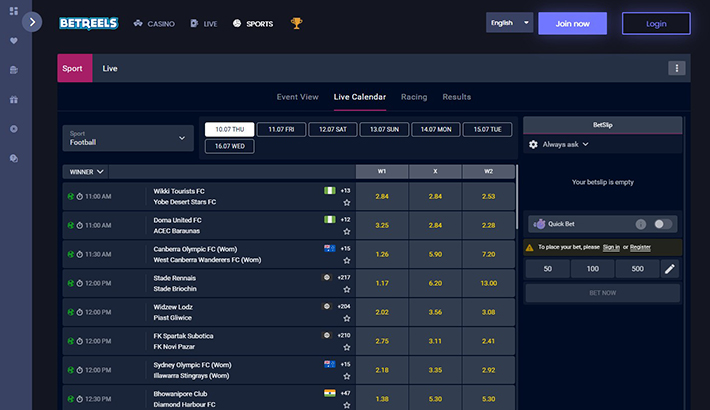Favorite the Stade Rennais match star

[347, 289]
